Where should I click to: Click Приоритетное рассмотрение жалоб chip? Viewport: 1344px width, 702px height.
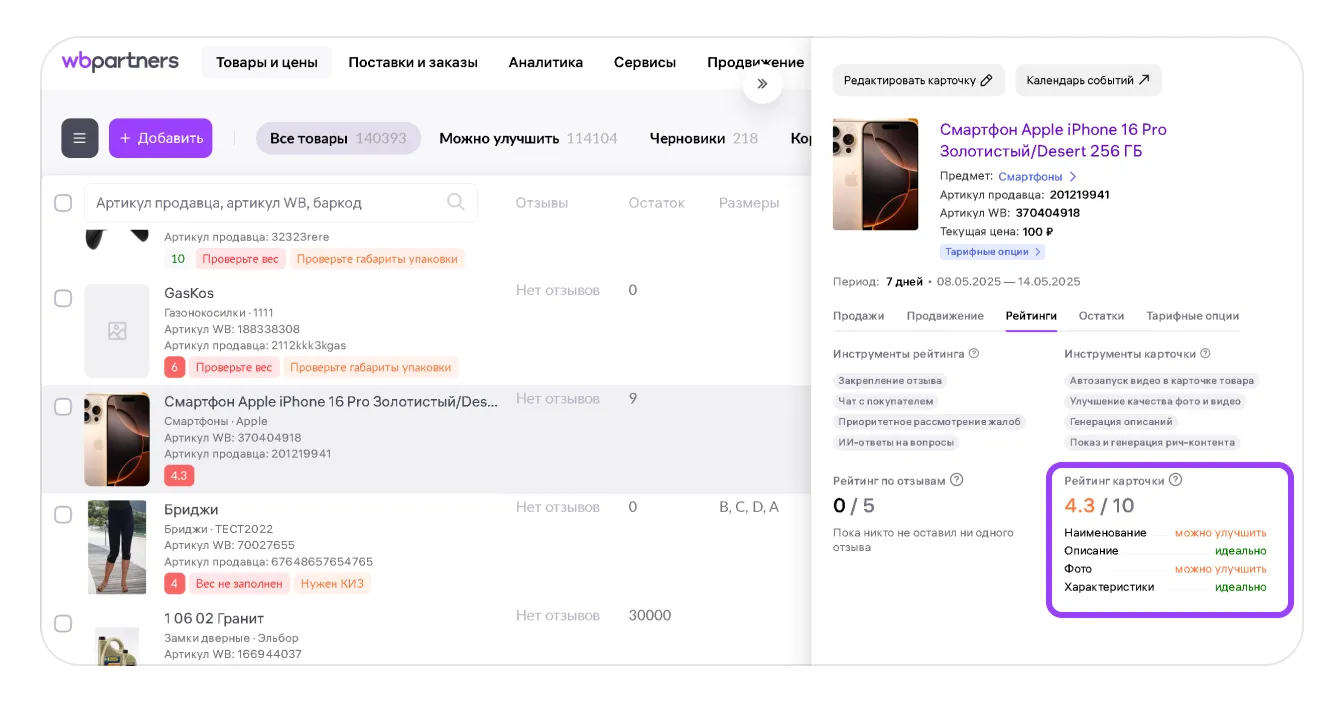click(930, 422)
